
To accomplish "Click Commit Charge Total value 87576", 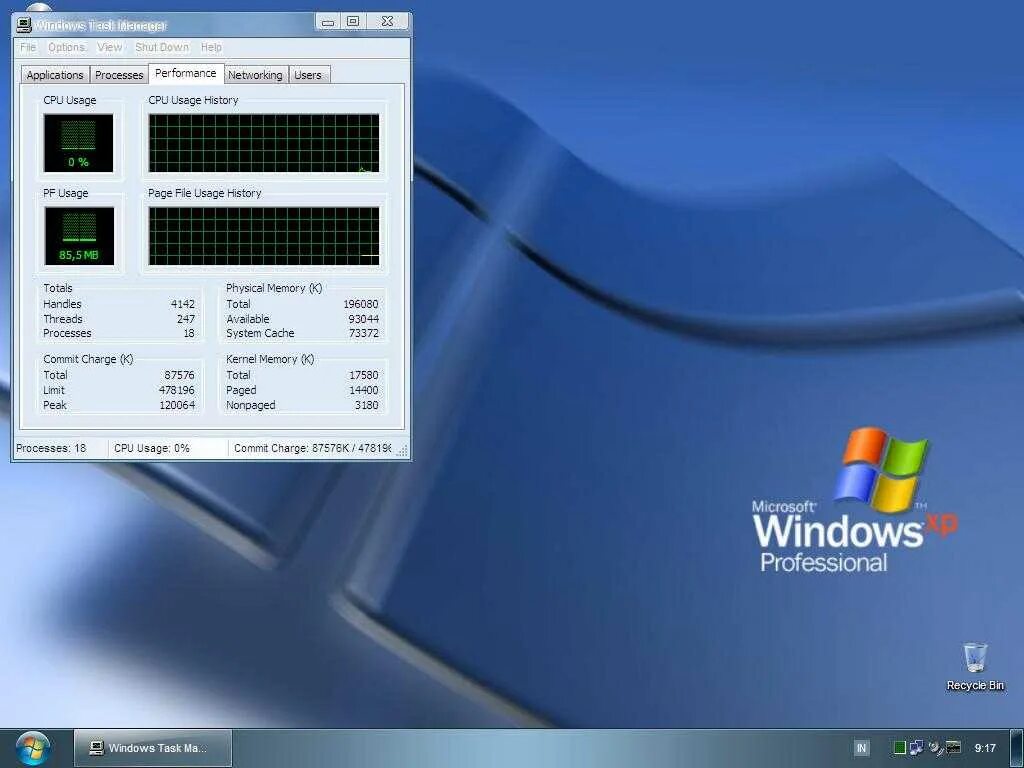I will point(179,376).
